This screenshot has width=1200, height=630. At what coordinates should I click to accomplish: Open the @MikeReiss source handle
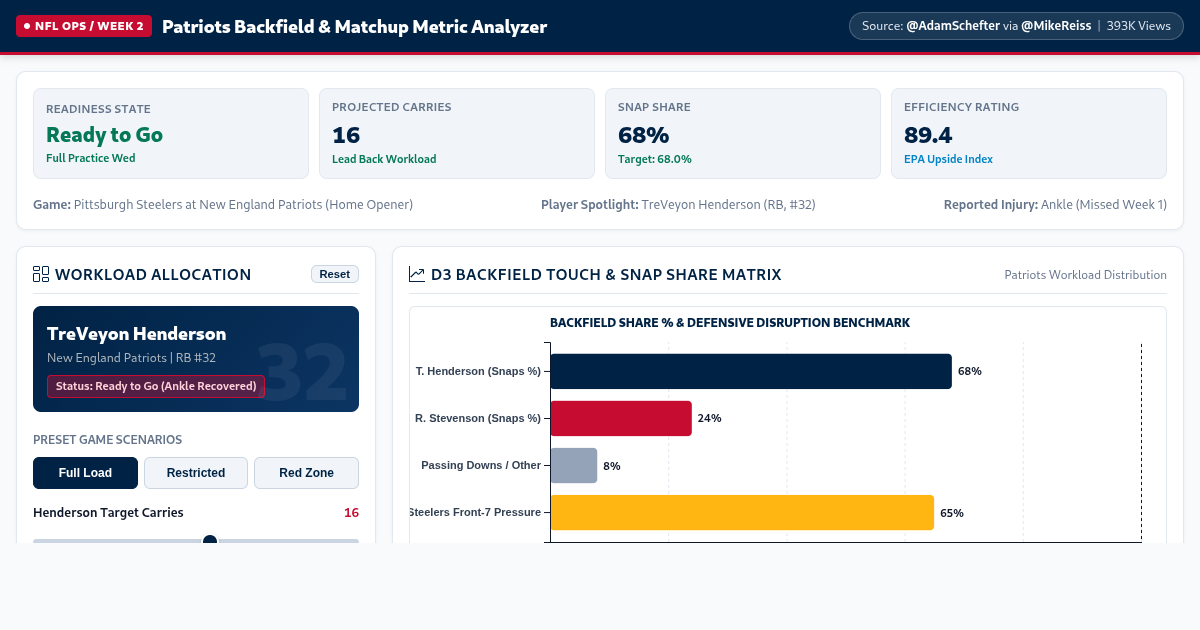tap(1056, 26)
